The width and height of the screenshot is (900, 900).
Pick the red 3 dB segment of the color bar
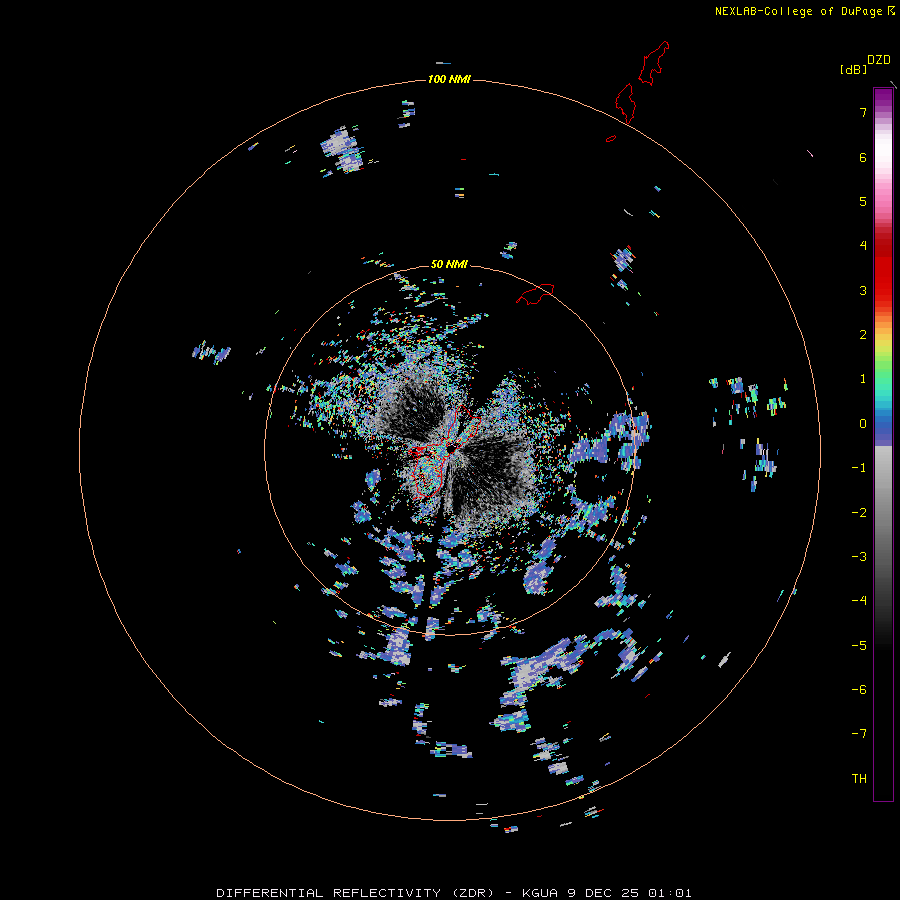883,290
